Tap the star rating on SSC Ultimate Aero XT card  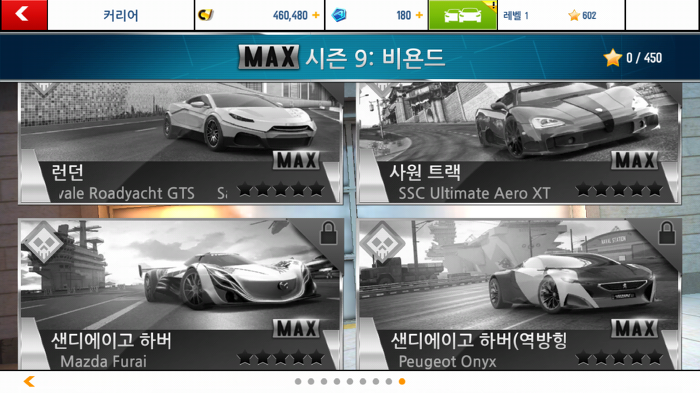[x=619, y=189]
